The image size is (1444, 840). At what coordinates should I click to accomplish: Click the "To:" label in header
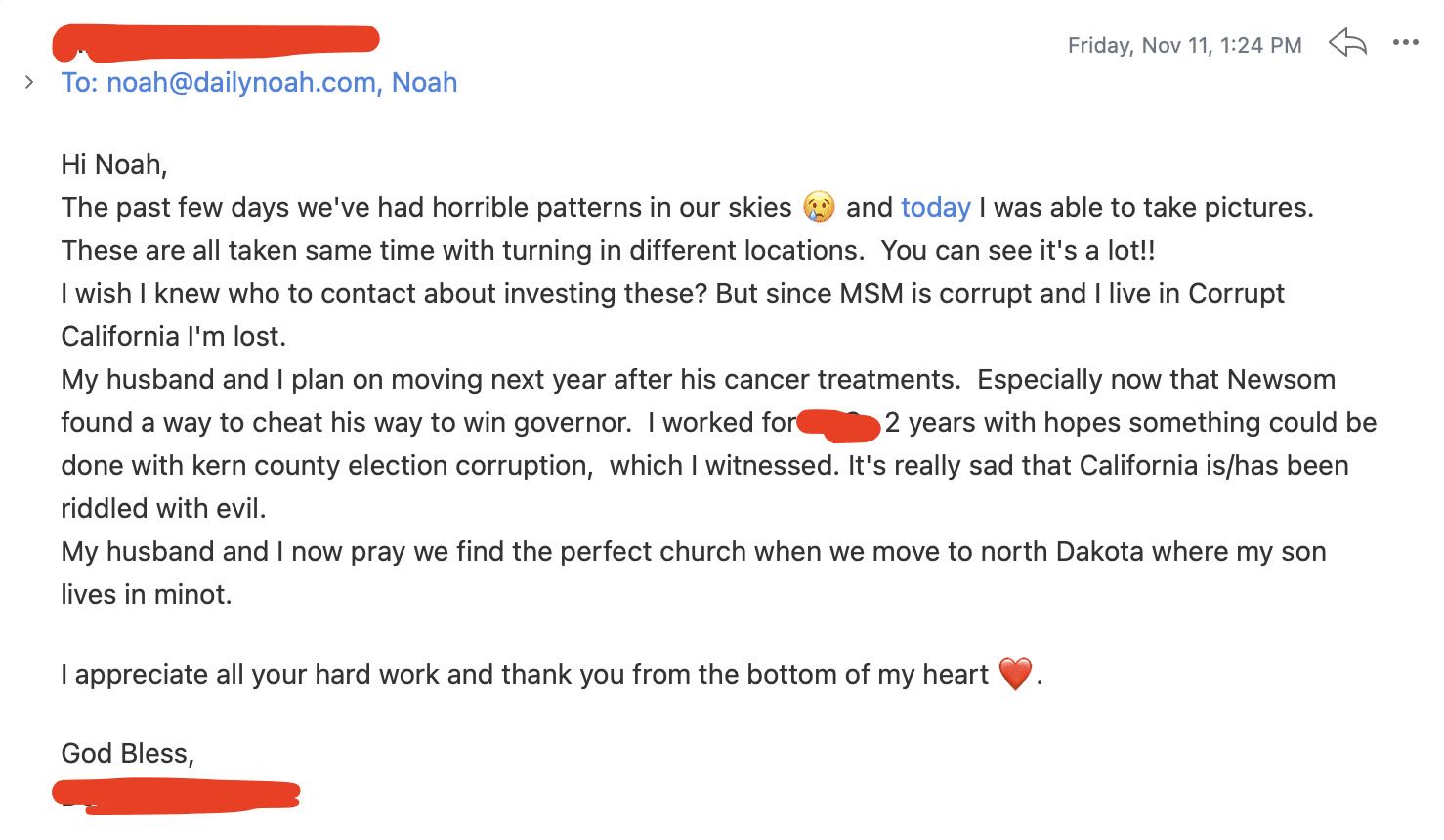79,83
